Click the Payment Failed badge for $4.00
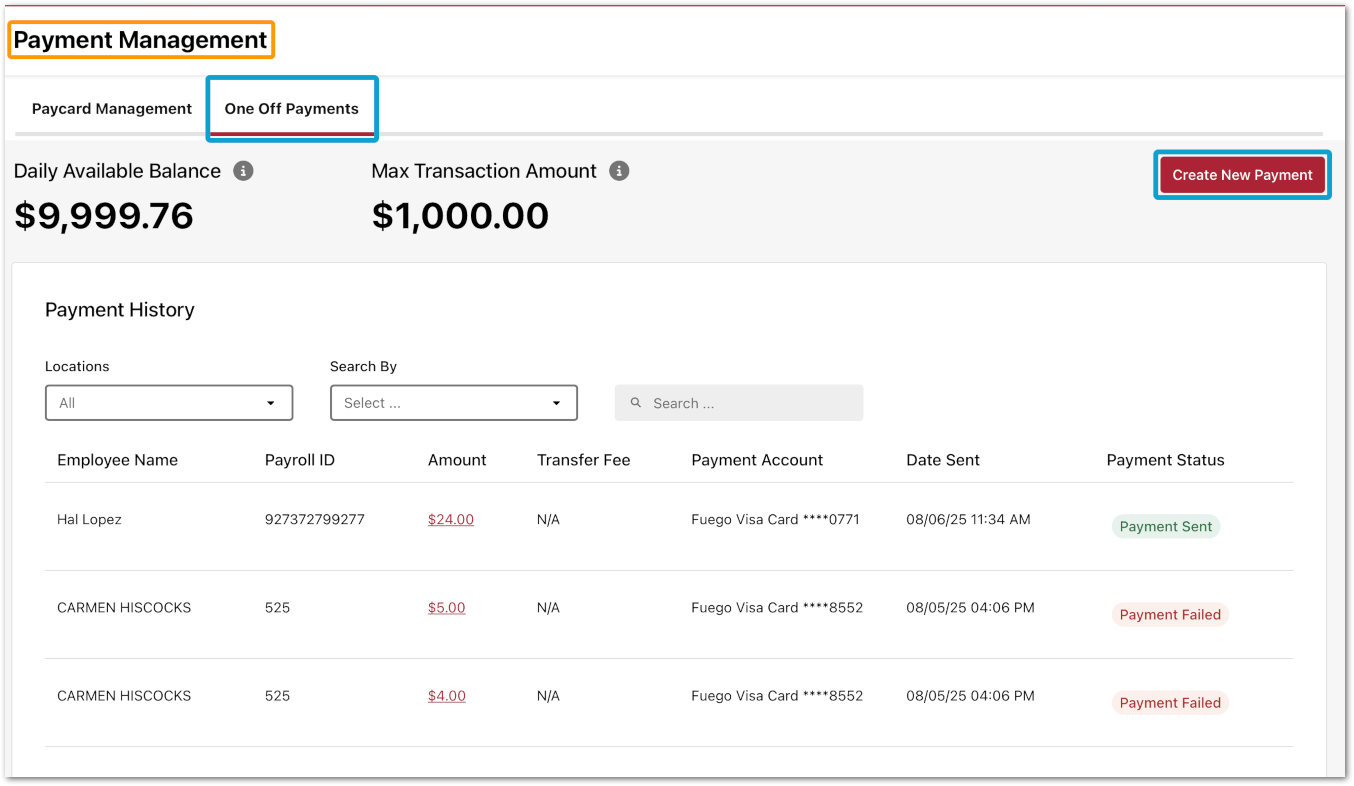1354x786 pixels. (1169, 703)
